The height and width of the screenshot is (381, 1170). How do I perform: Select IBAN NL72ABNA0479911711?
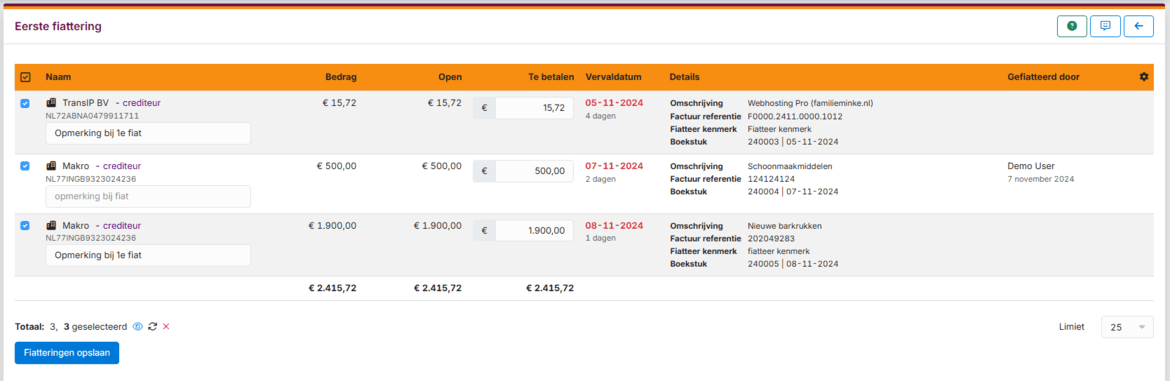point(93,116)
